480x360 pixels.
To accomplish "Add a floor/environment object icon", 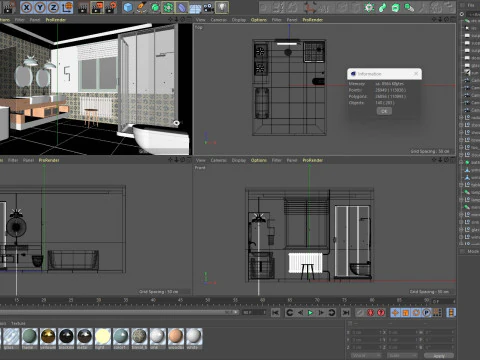I will 195,8.
